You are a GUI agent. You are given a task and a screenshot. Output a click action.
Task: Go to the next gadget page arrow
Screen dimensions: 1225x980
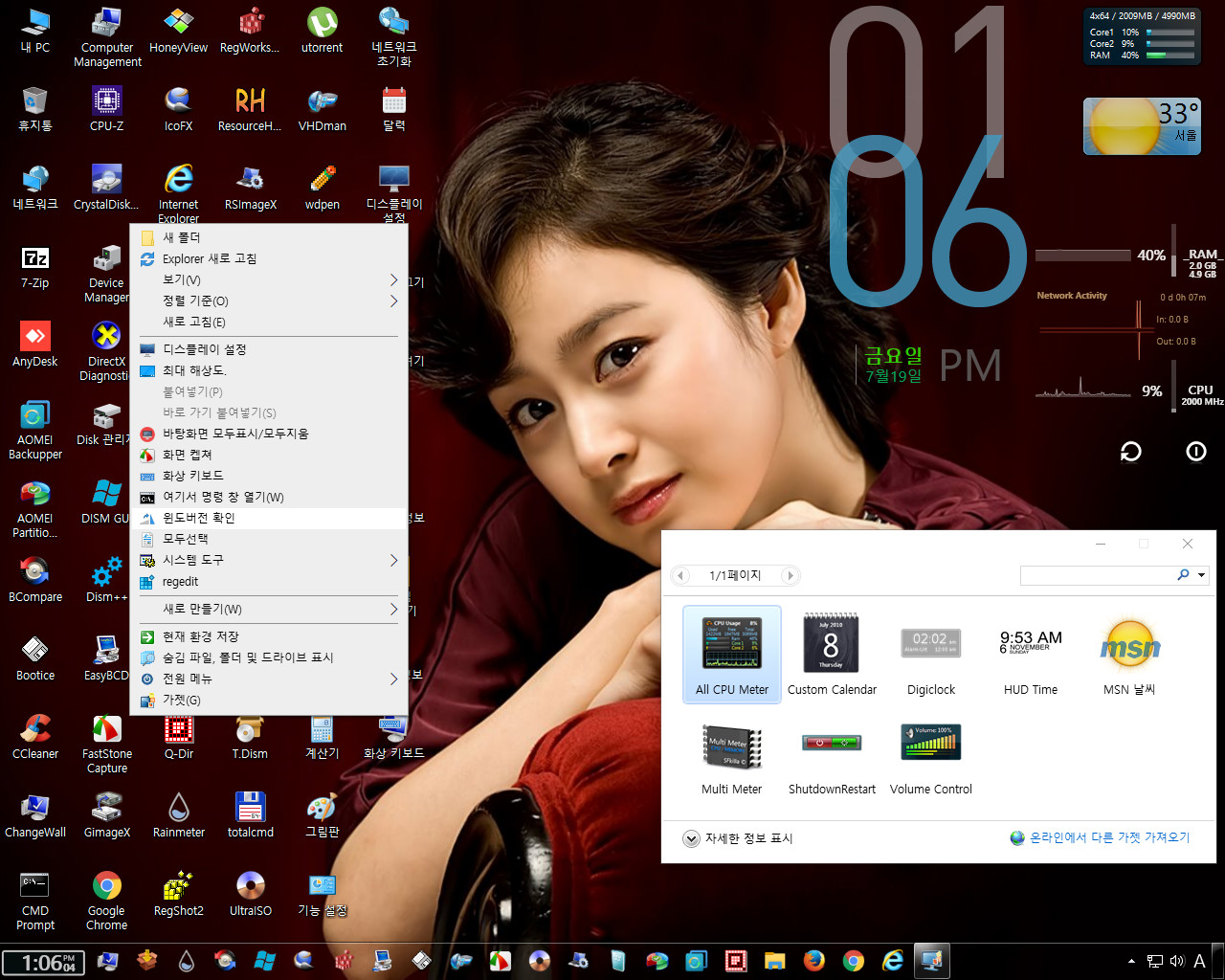click(x=790, y=575)
